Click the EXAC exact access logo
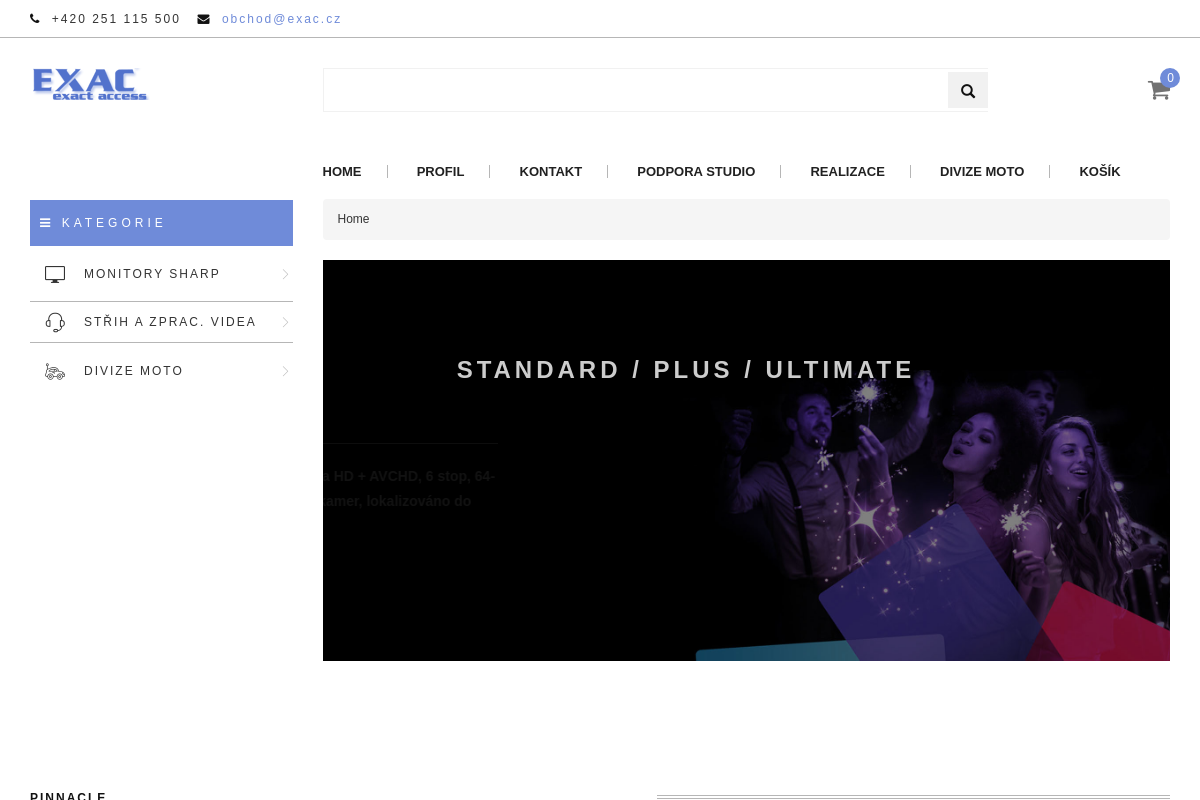This screenshot has width=1200, height=800. (90, 84)
